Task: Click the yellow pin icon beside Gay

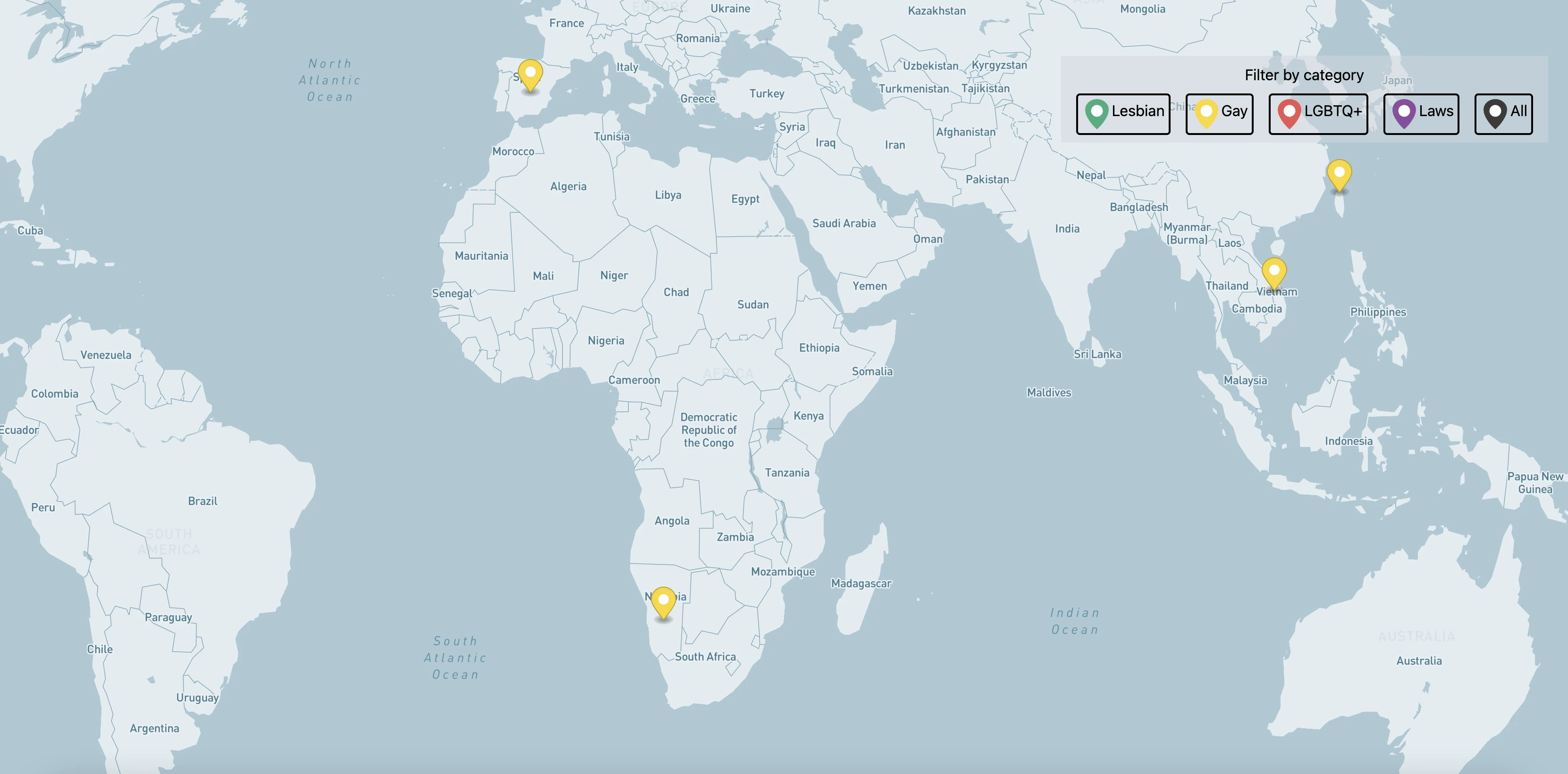Action: (1206, 113)
